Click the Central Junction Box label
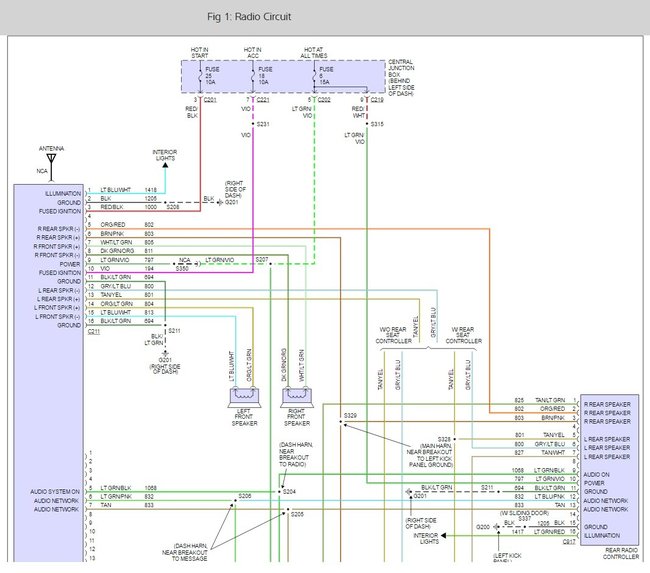 [x=401, y=78]
